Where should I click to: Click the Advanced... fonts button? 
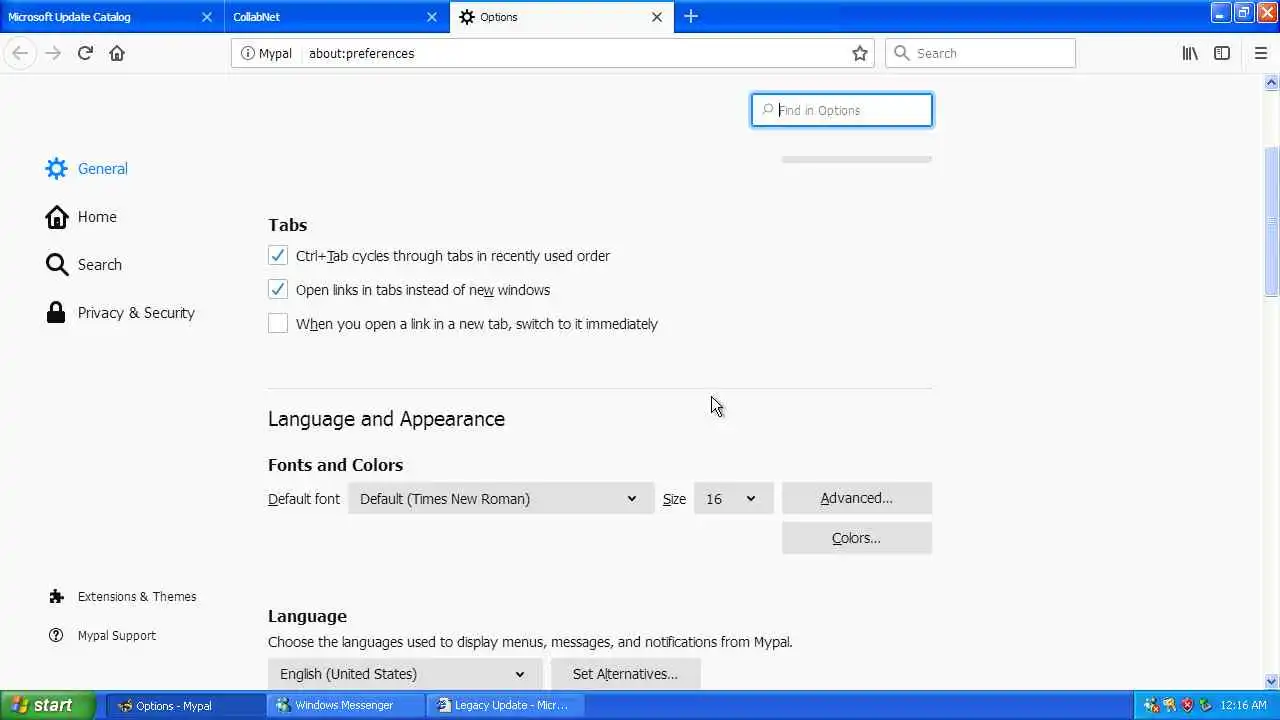tap(857, 498)
